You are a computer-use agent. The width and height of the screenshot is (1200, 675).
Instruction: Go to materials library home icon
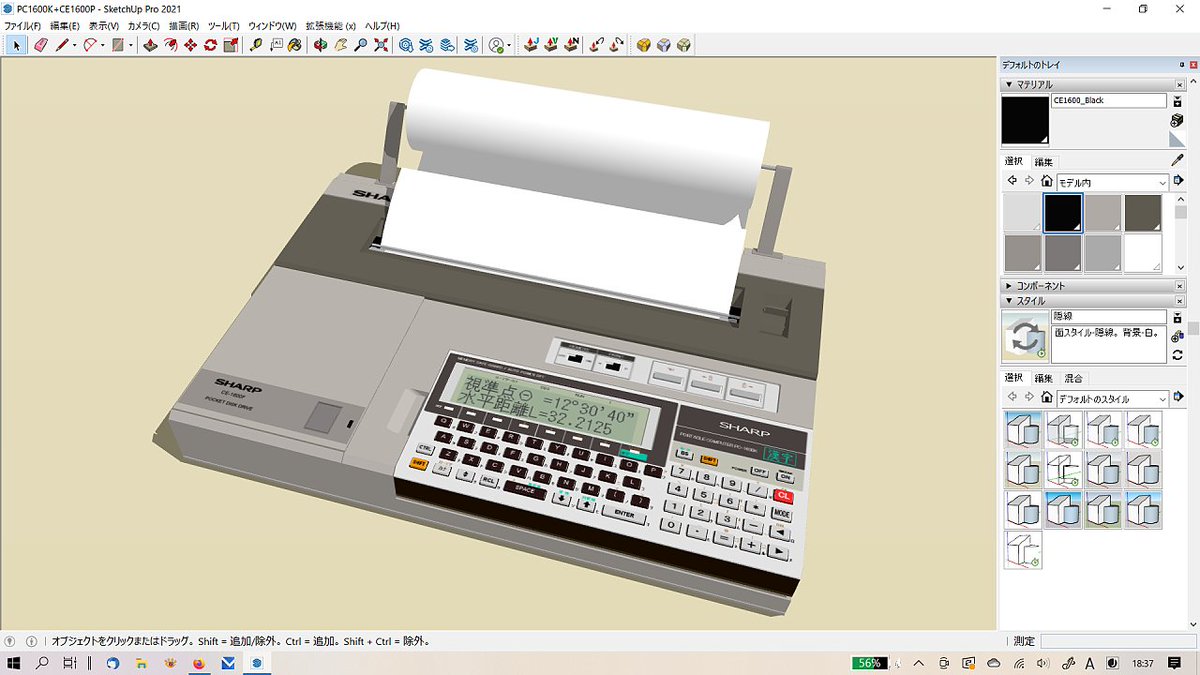[x=1046, y=182]
